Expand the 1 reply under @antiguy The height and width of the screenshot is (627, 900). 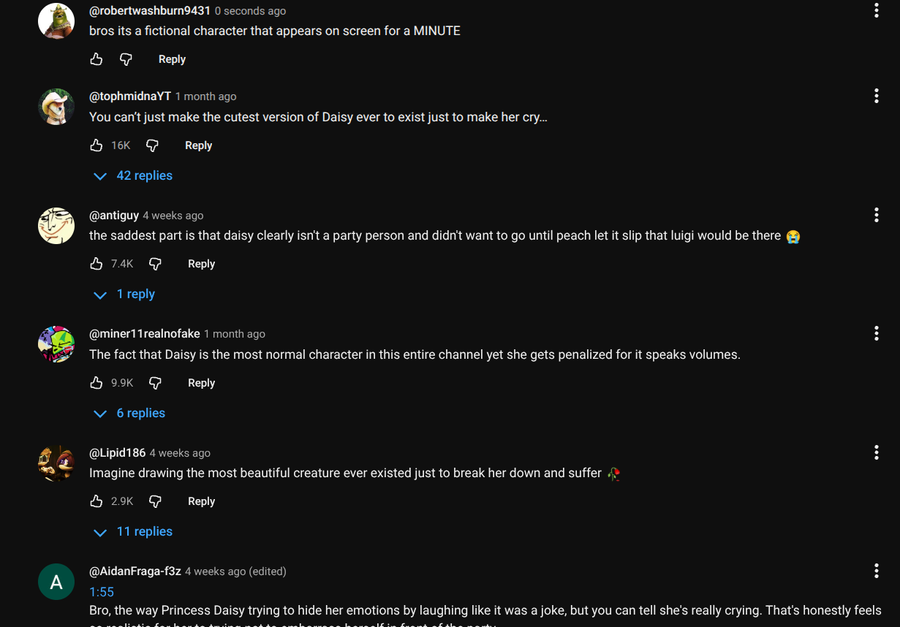coord(124,294)
